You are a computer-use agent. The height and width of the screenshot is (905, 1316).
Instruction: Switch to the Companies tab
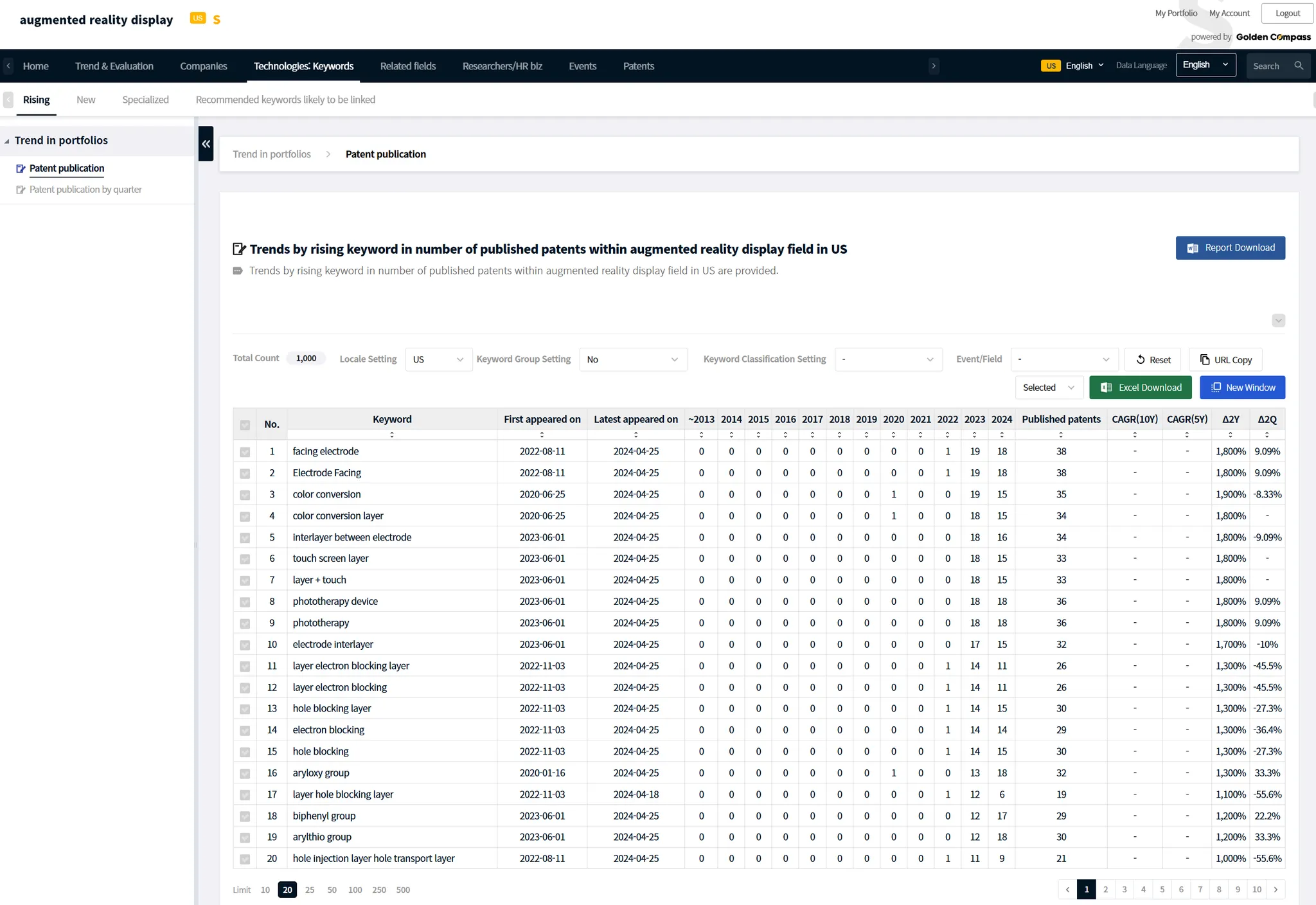tap(203, 66)
